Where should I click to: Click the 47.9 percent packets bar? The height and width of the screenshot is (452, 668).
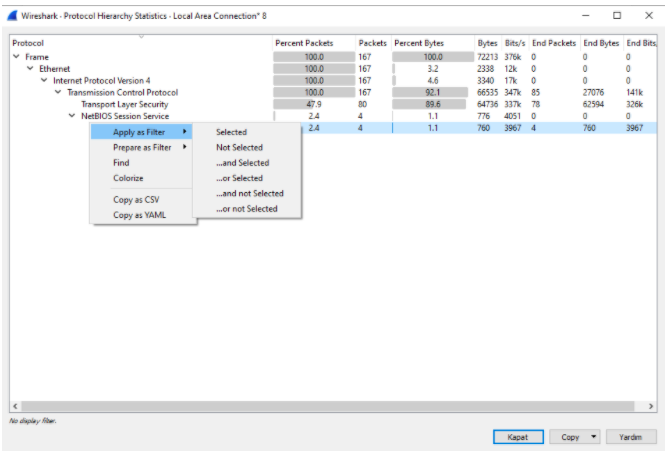point(314,104)
